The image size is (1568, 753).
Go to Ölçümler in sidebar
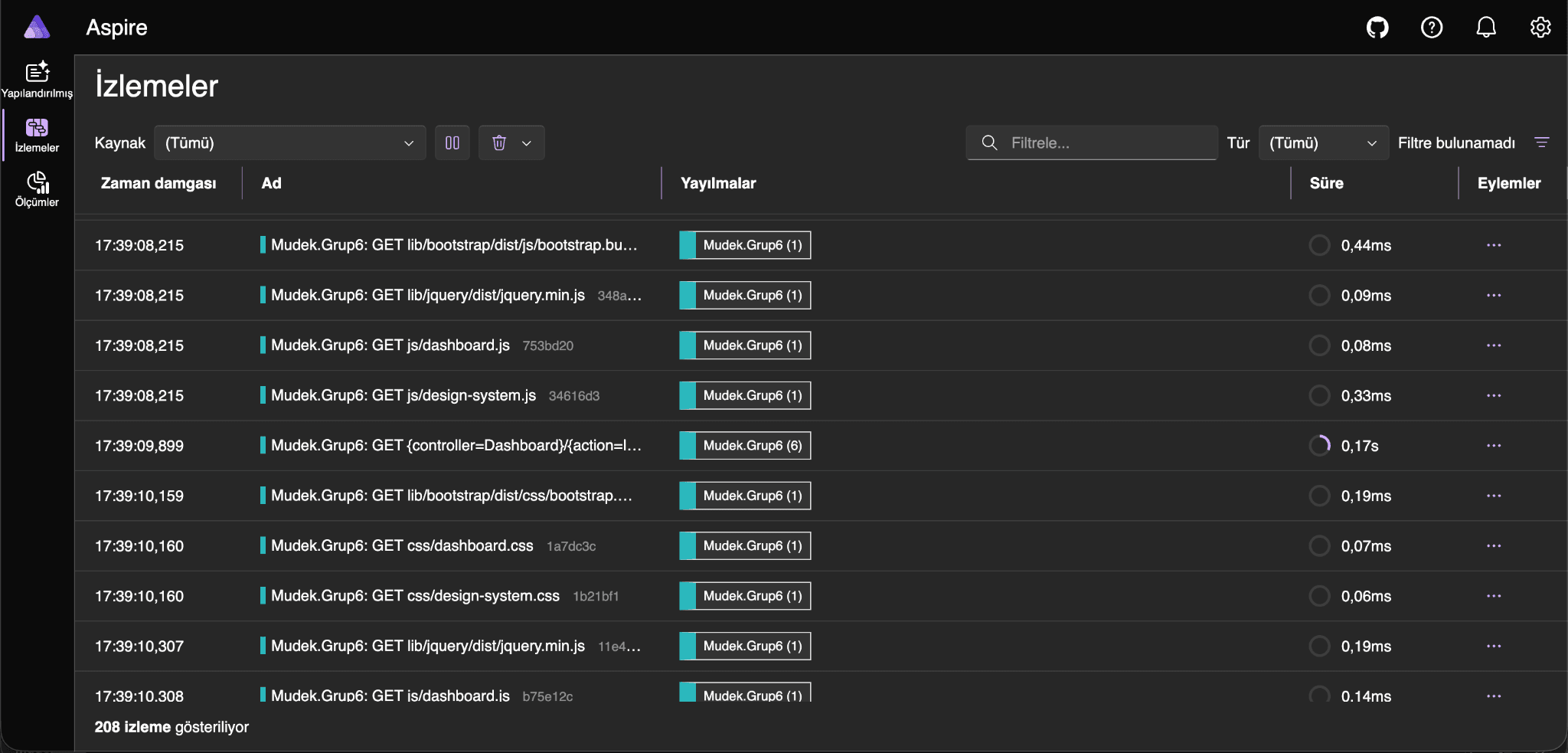(37, 189)
